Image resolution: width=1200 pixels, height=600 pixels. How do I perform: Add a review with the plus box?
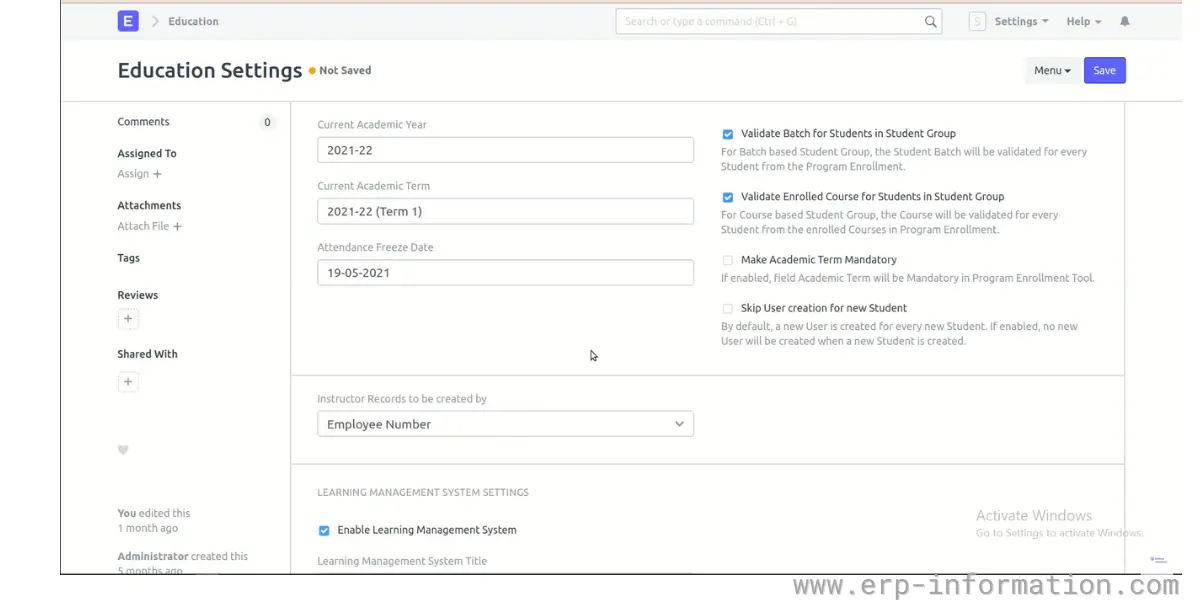(128, 319)
